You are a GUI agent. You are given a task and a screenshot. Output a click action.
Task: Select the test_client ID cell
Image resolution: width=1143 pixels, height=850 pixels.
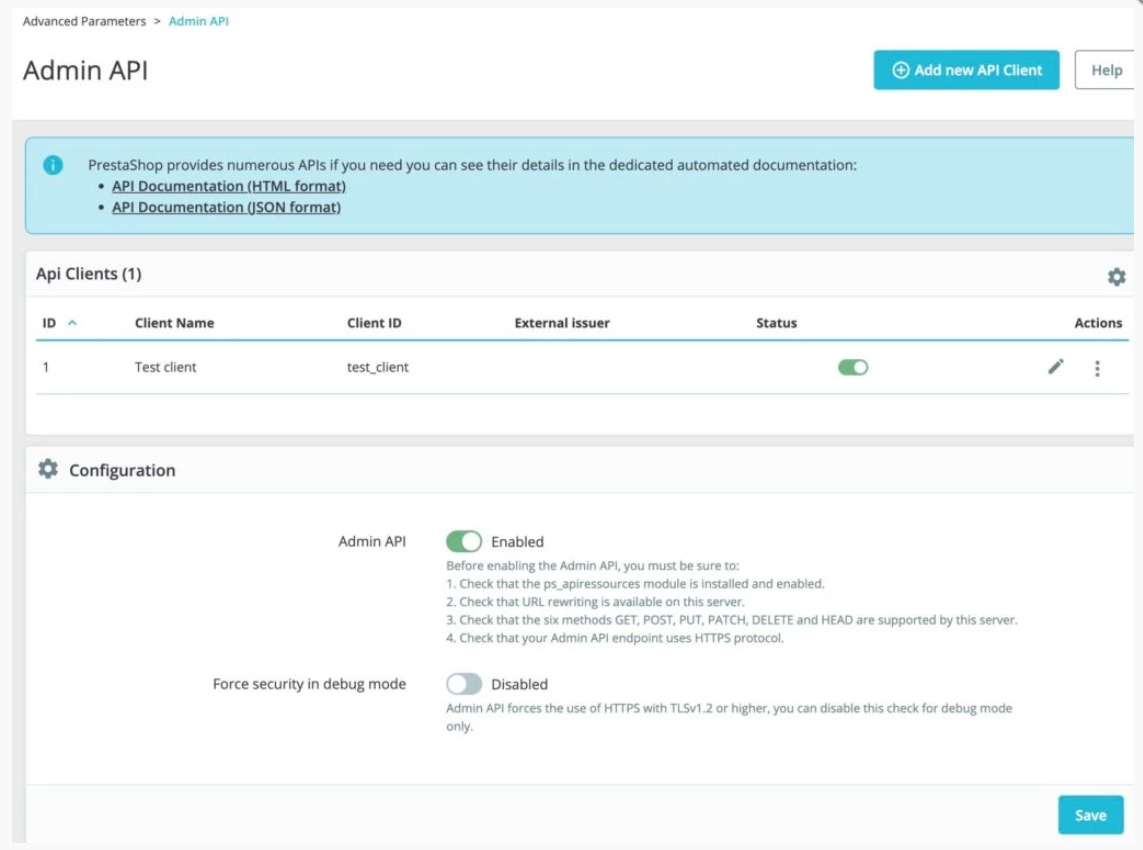click(x=378, y=367)
